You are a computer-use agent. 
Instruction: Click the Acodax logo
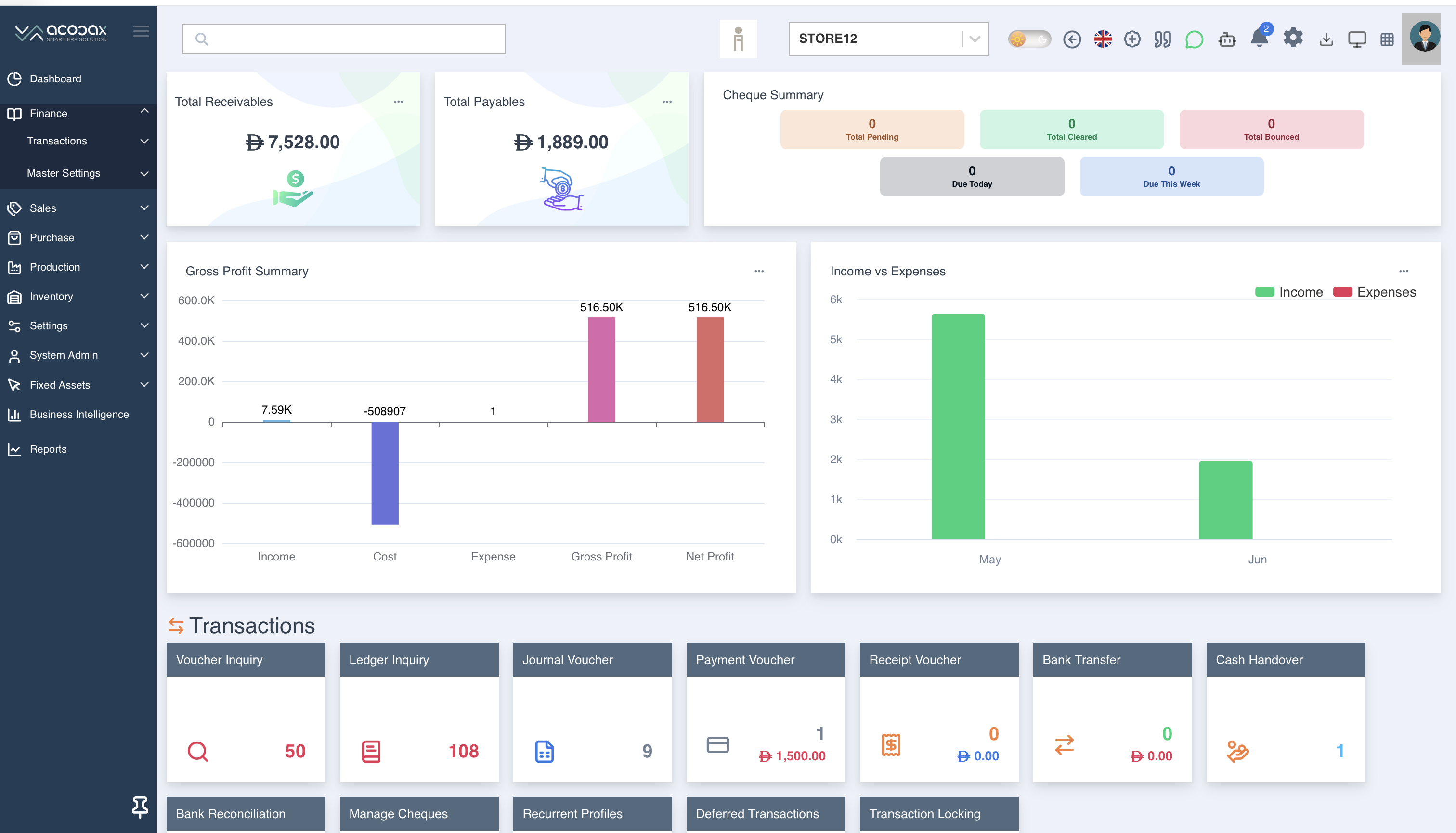click(61, 33)
